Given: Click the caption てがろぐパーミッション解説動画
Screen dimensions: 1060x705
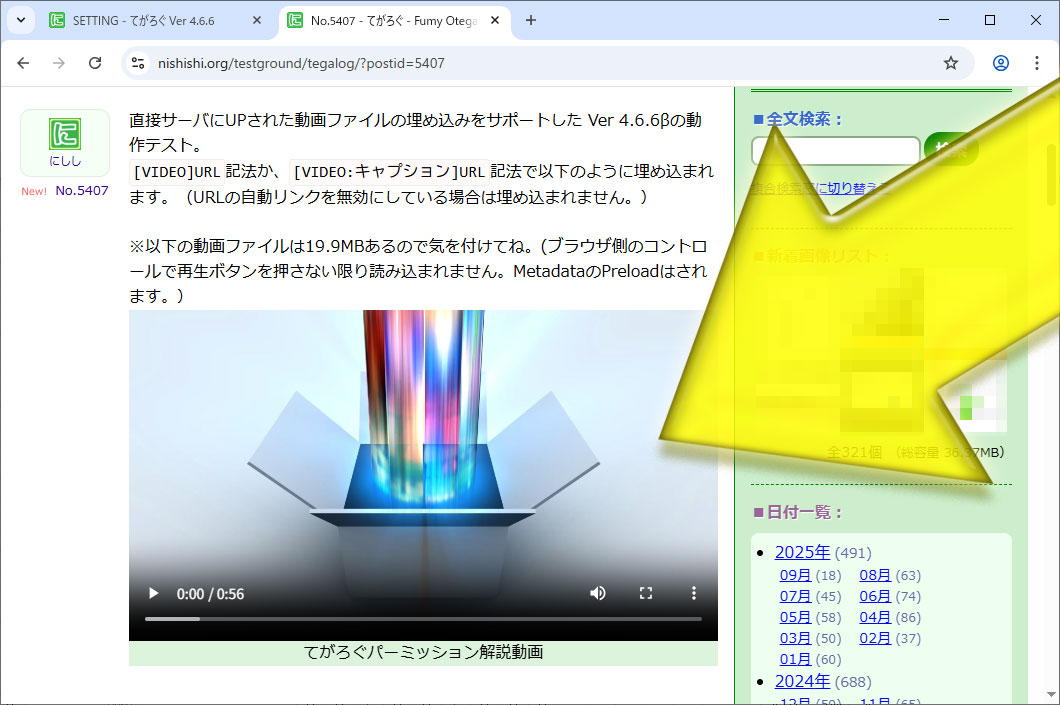Looking at the screenshot, I should (423, 652).
